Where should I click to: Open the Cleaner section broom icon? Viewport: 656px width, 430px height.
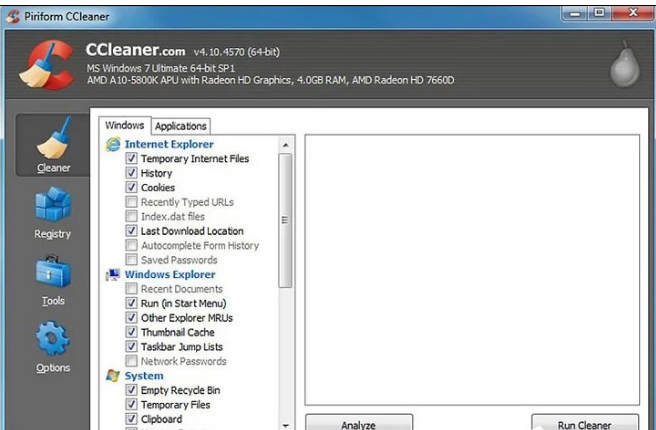(54, 138)
